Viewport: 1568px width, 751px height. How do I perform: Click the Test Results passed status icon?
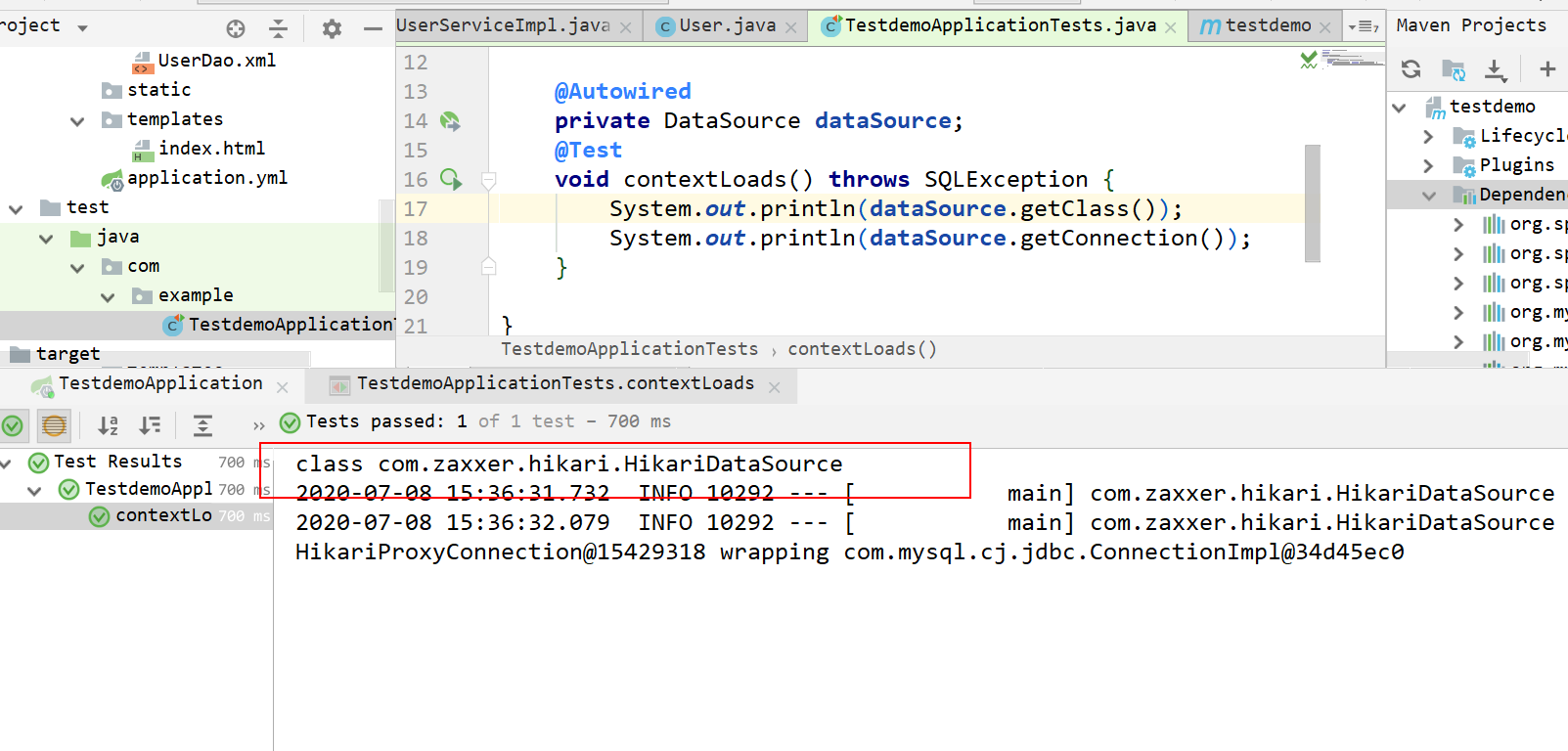[39, 463]
